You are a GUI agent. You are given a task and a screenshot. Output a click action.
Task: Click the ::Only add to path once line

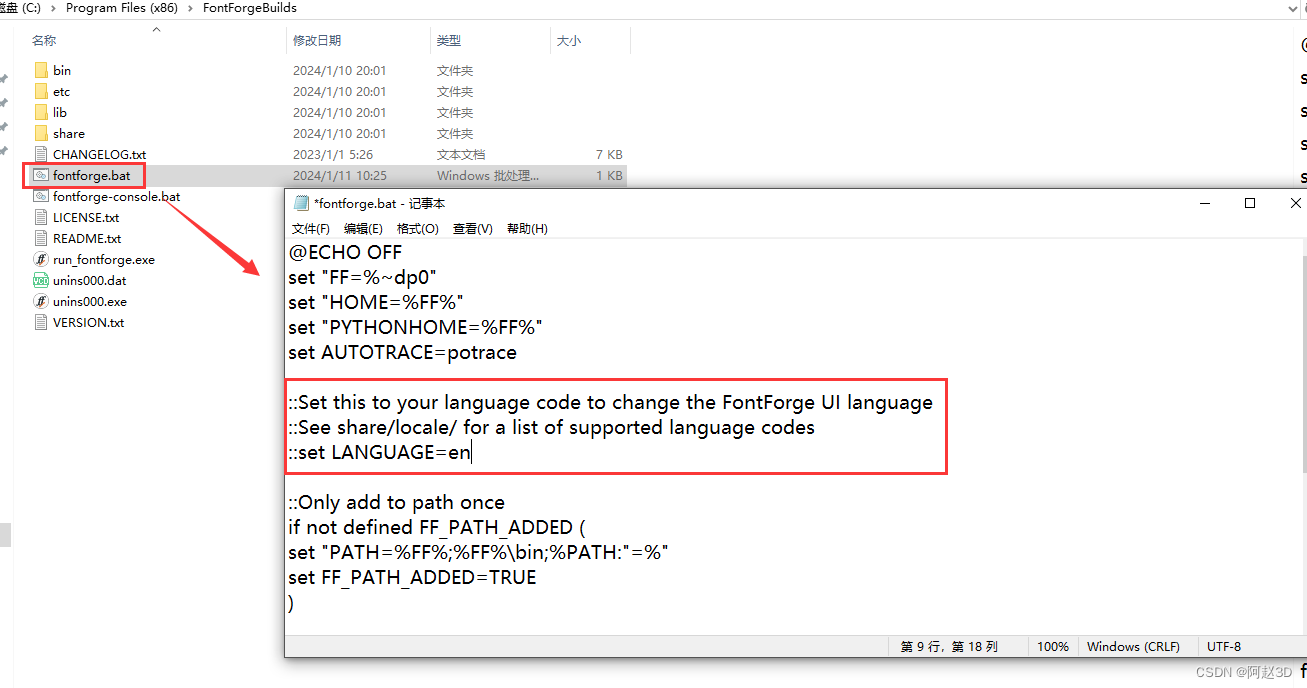396,502
